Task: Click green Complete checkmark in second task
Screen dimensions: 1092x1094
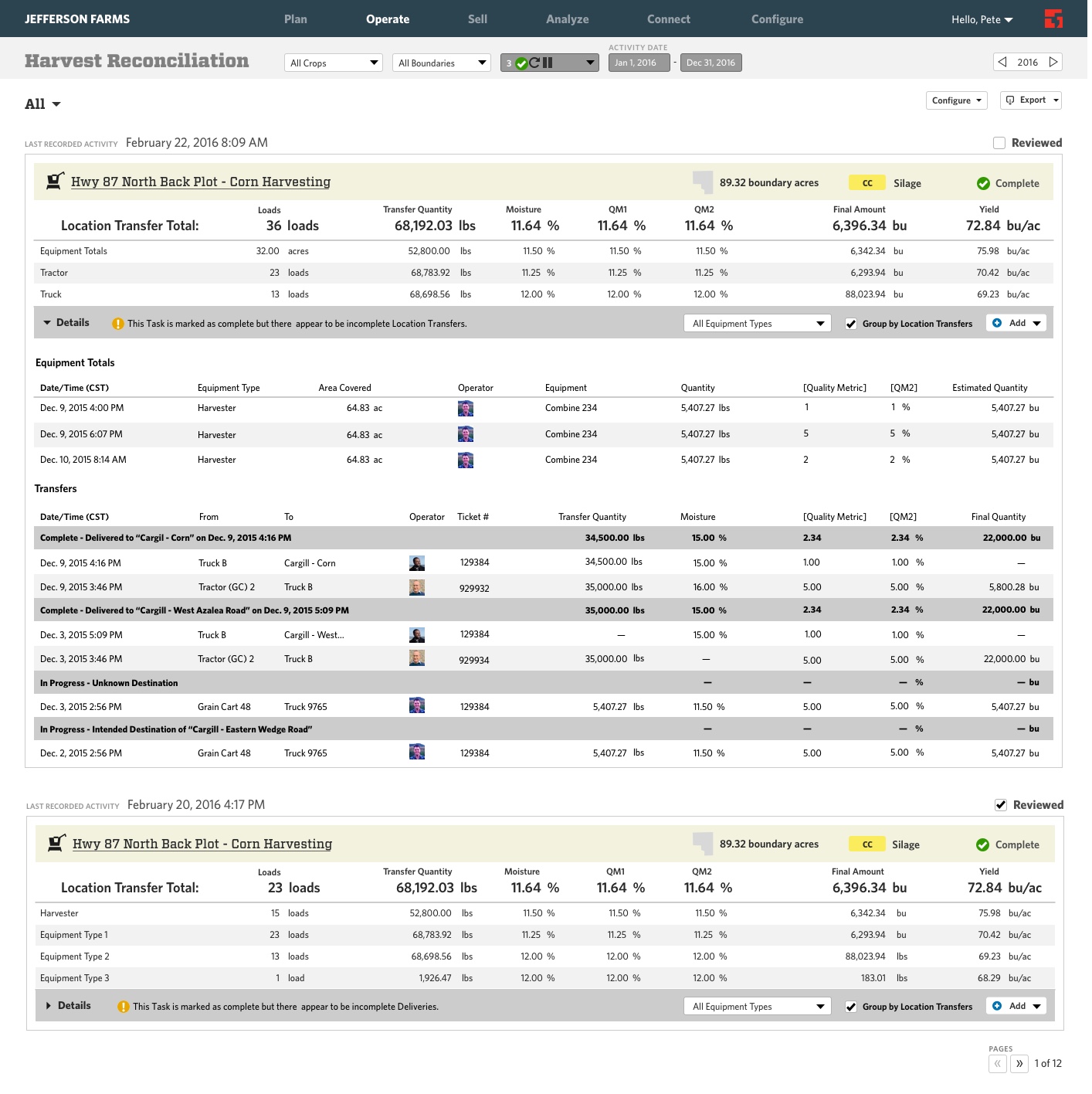Action: click(982, 844)
